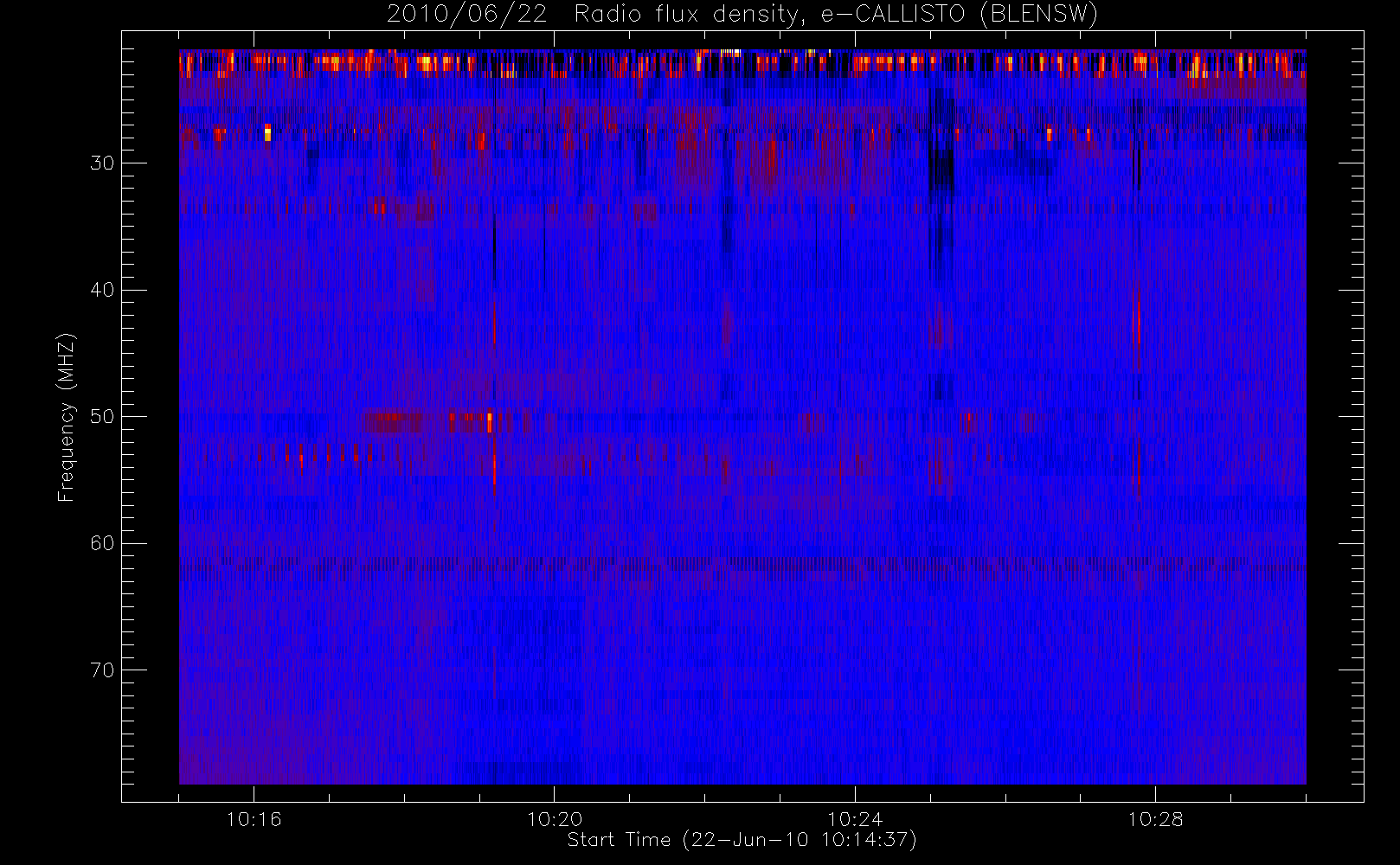
Task: Click the spectrogram heatmap plot area
Action: tap(742, 417)
